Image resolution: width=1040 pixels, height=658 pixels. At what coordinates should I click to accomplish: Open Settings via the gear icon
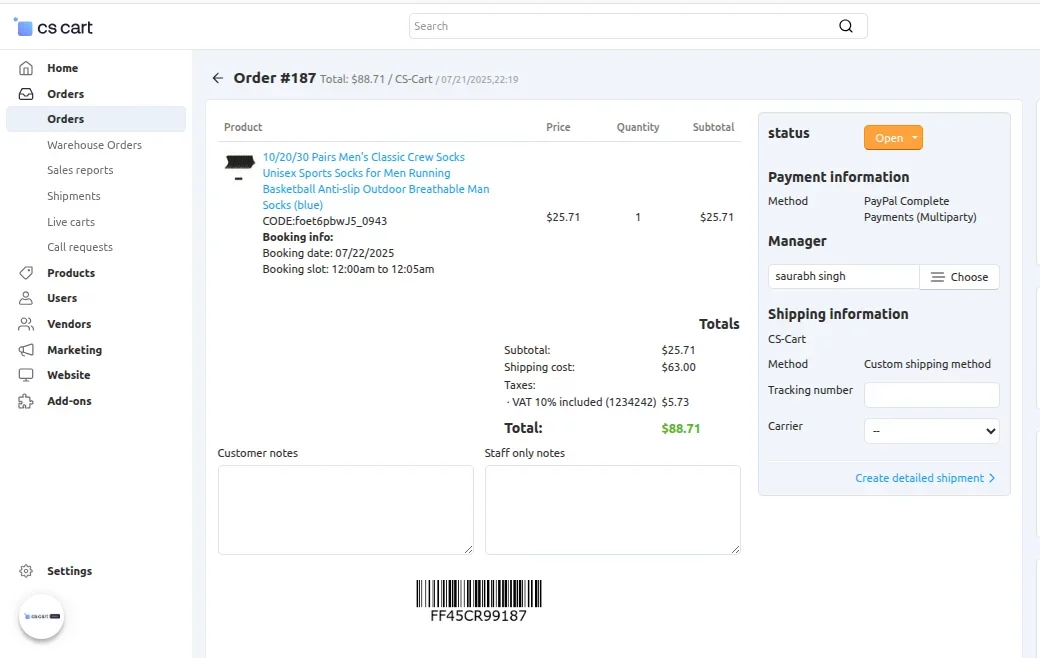[x=26, y=571]
